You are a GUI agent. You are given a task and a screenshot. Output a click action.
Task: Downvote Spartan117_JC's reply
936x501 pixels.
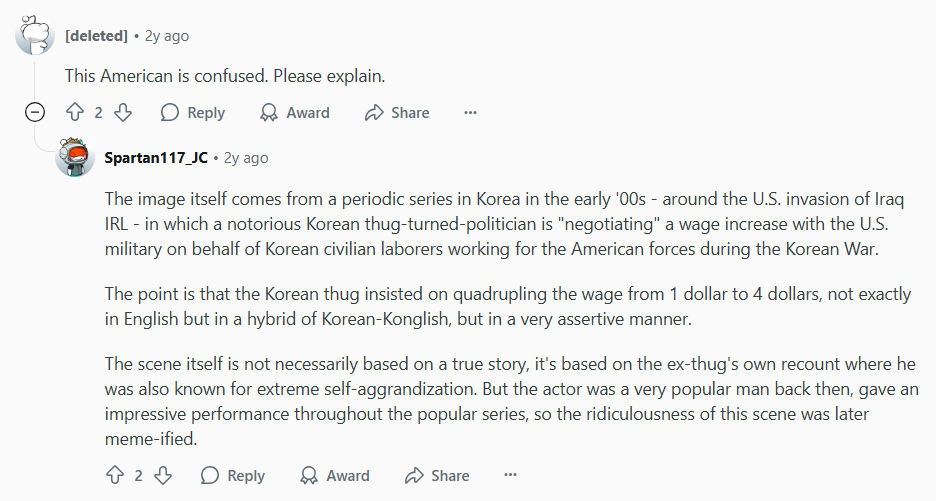[163, 475]
